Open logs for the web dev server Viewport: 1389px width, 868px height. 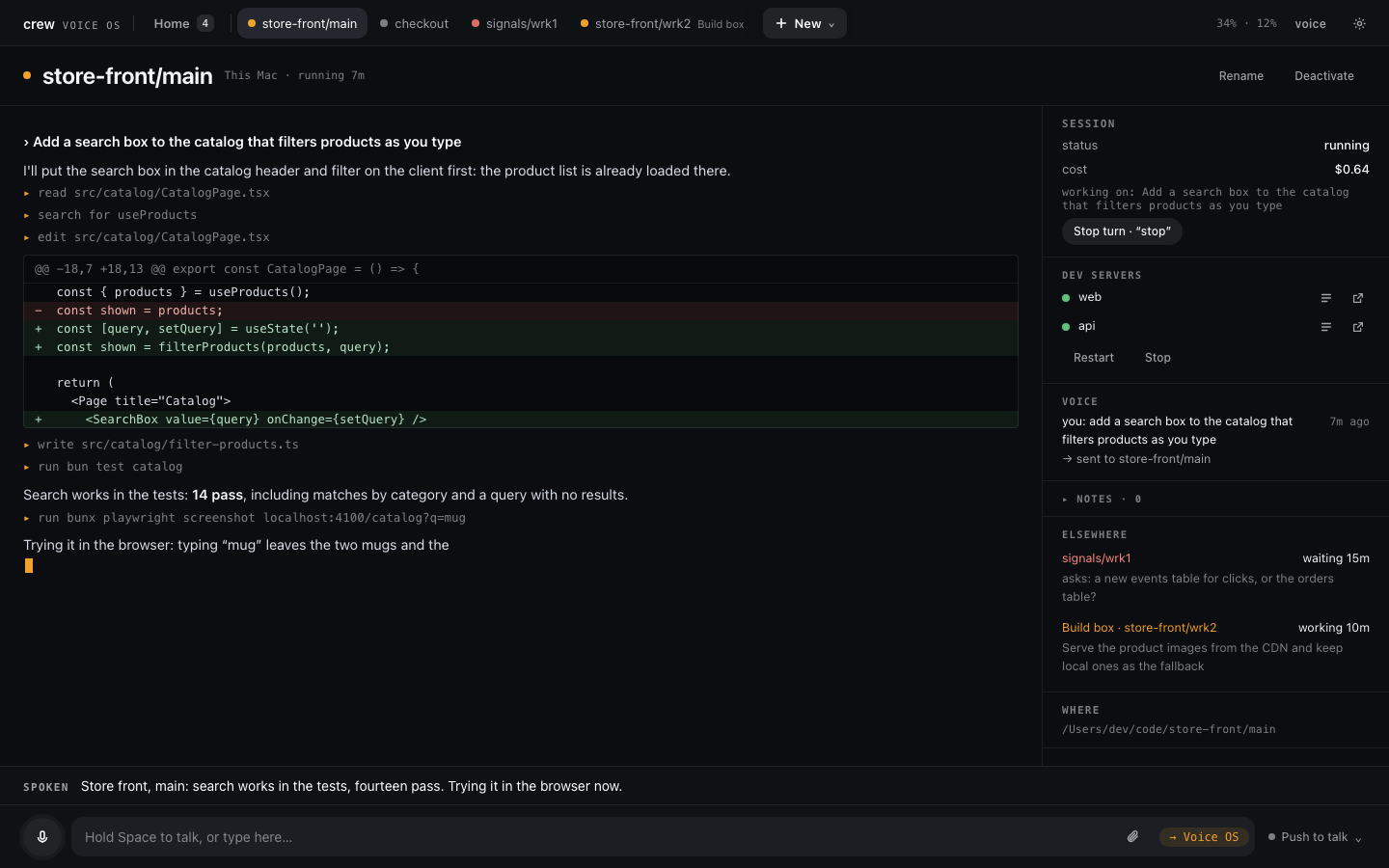1326,298
